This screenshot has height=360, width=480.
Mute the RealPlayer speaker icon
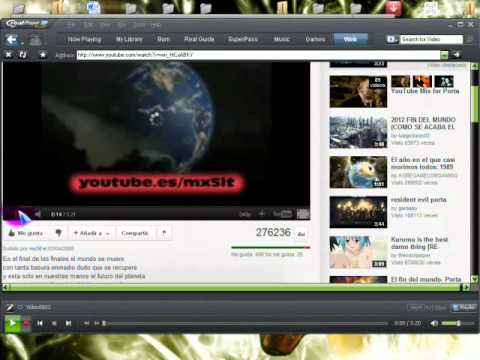tap(434, 323)
